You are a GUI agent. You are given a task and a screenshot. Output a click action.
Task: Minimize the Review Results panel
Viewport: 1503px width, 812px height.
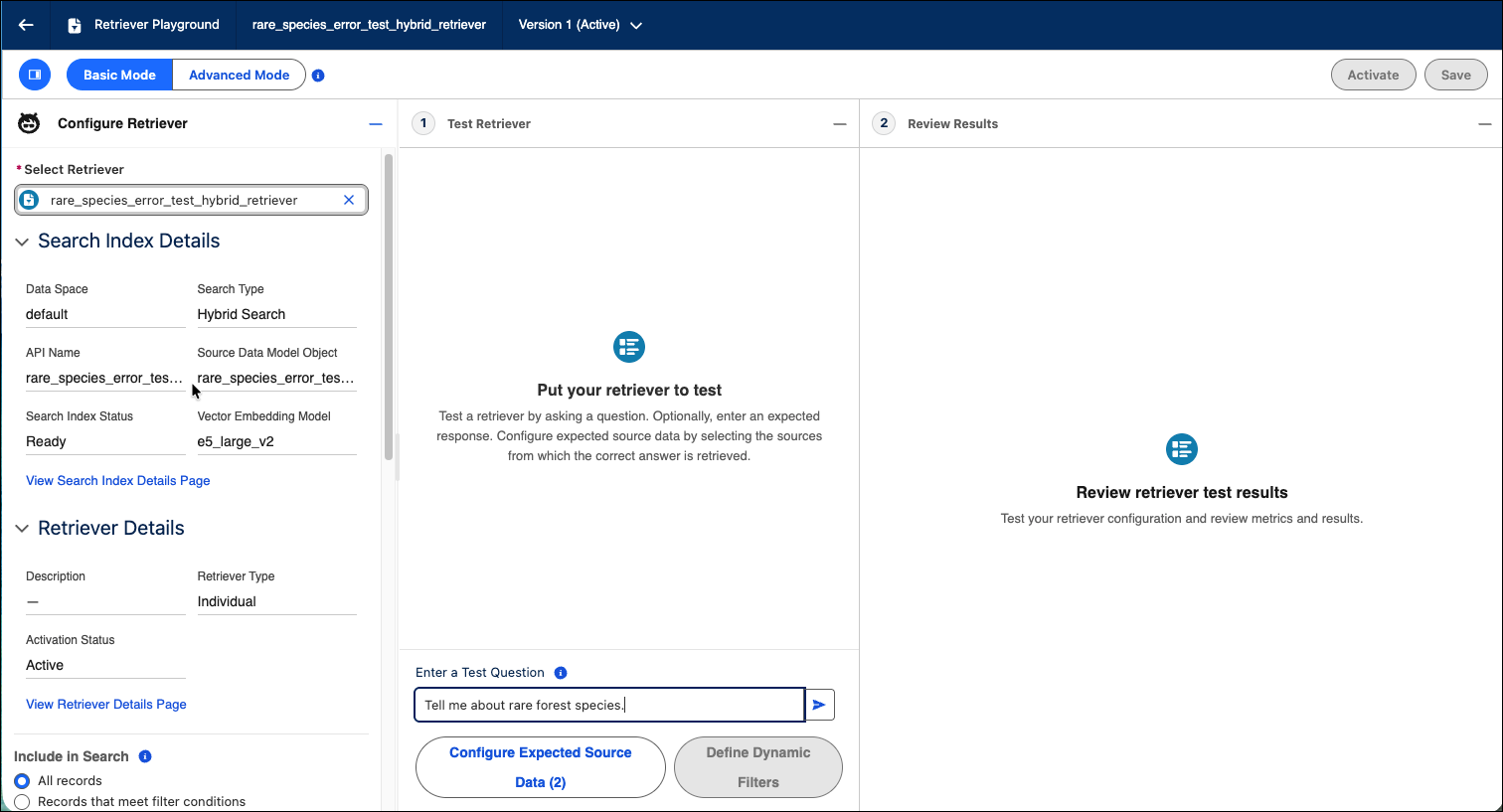(x=1484, y=124)
